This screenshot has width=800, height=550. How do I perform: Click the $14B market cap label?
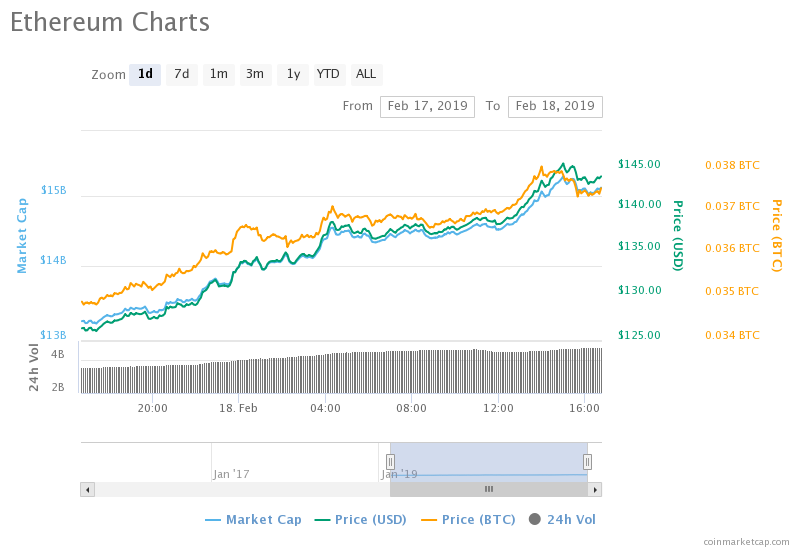(54, 260)
